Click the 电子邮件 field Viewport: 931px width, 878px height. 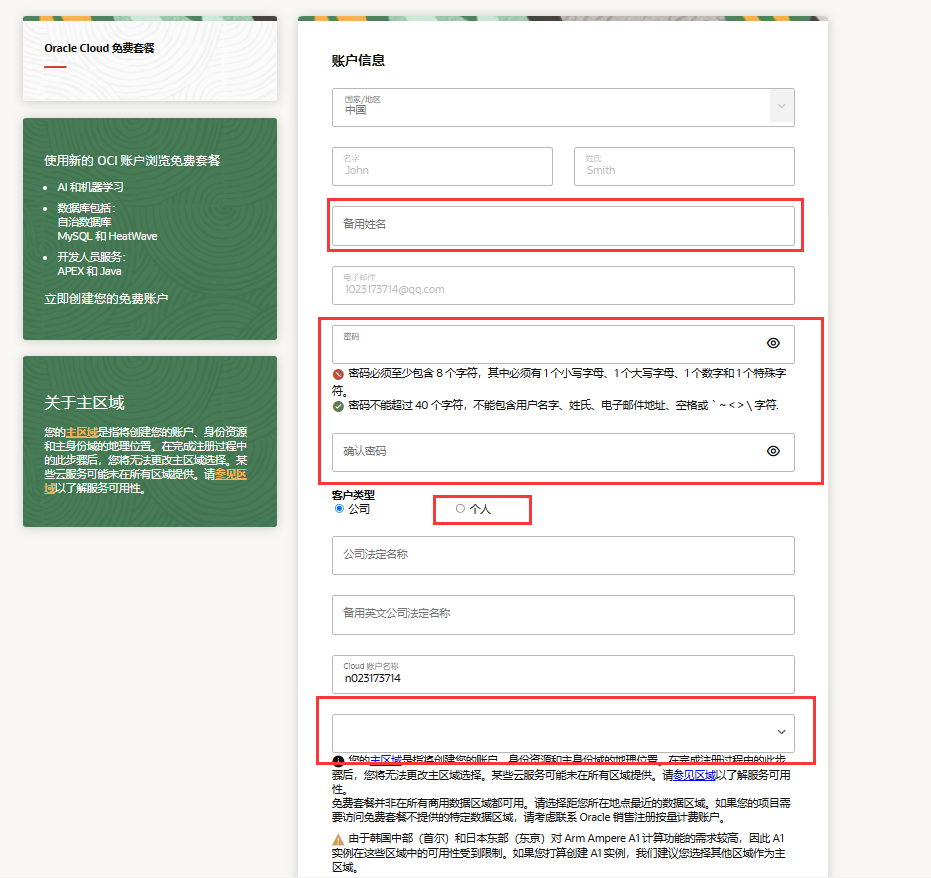(563, 286)
